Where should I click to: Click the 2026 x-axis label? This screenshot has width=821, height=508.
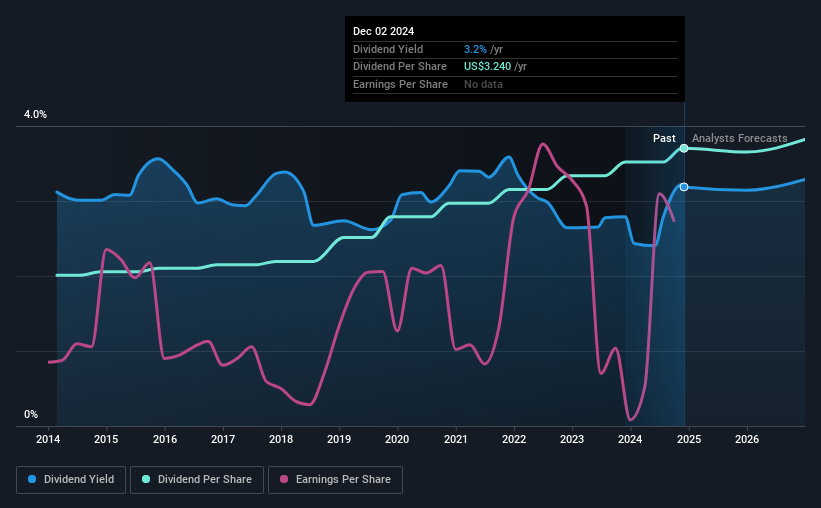tap(747, 439)
